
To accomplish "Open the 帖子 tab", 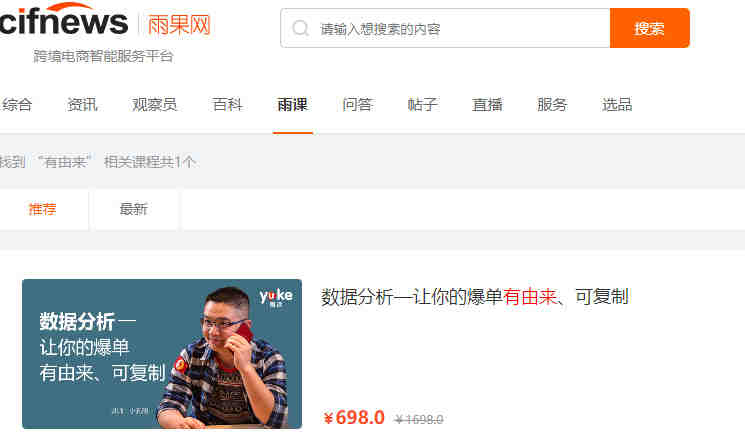I will pyautogui.click(x=422, y=104).
